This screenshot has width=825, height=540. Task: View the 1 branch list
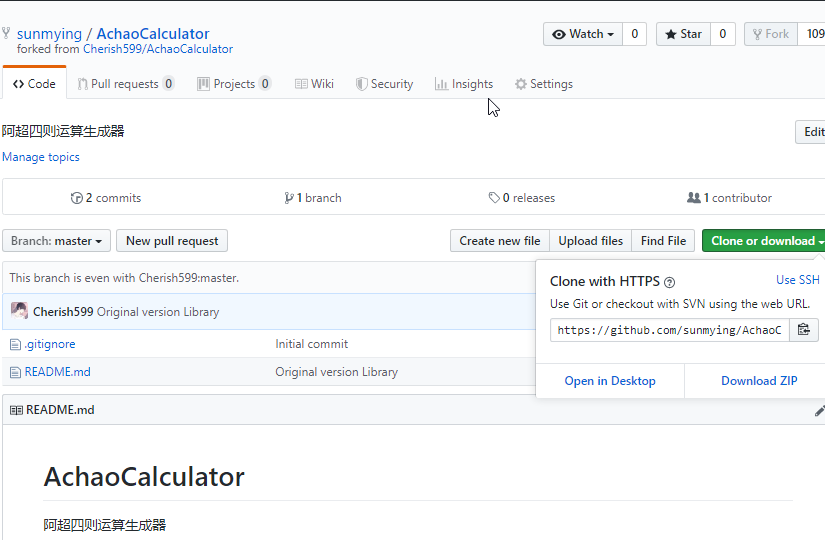[x=313, y=198]
